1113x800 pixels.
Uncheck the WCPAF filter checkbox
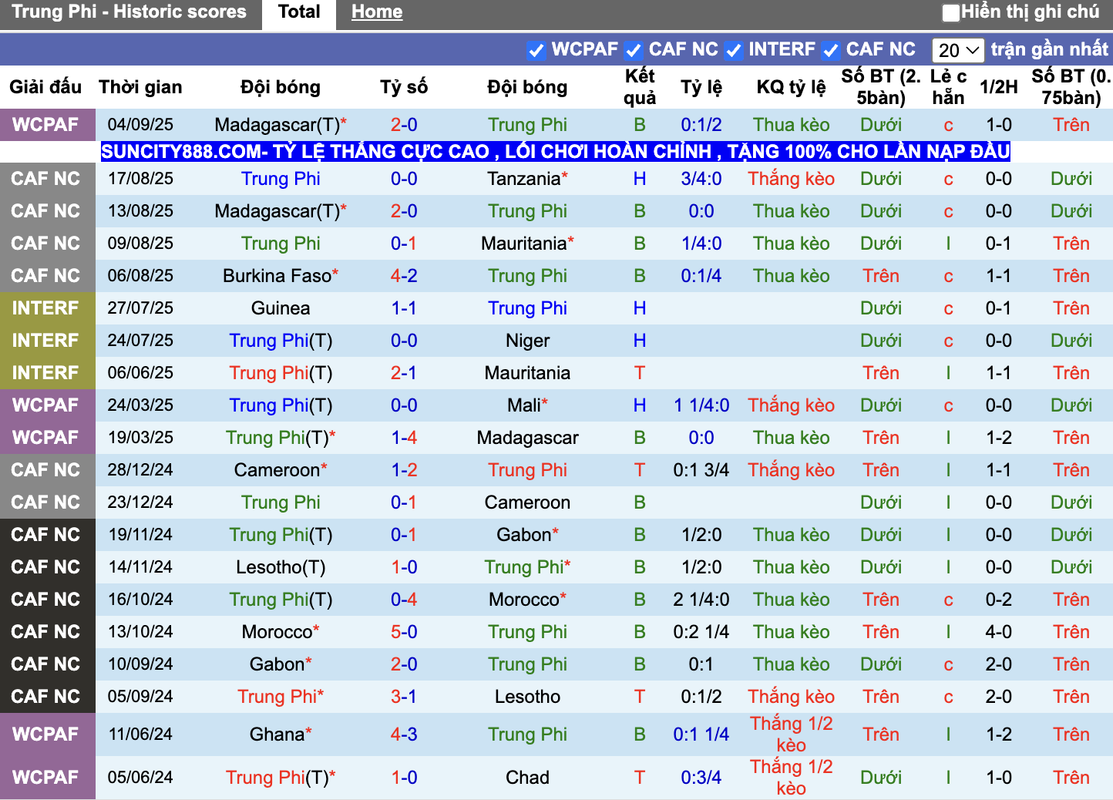(x=536, y=50)
